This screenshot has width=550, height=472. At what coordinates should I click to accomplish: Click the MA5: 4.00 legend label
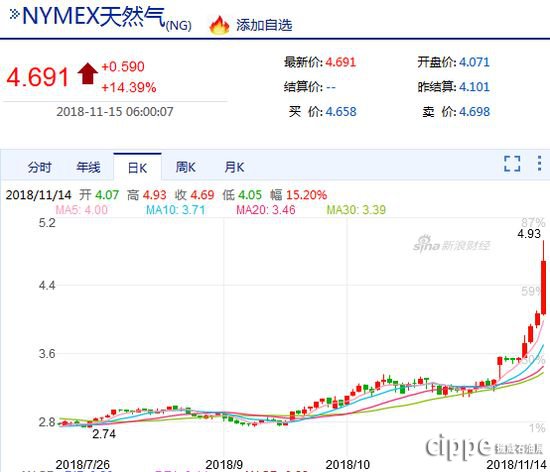81,210
